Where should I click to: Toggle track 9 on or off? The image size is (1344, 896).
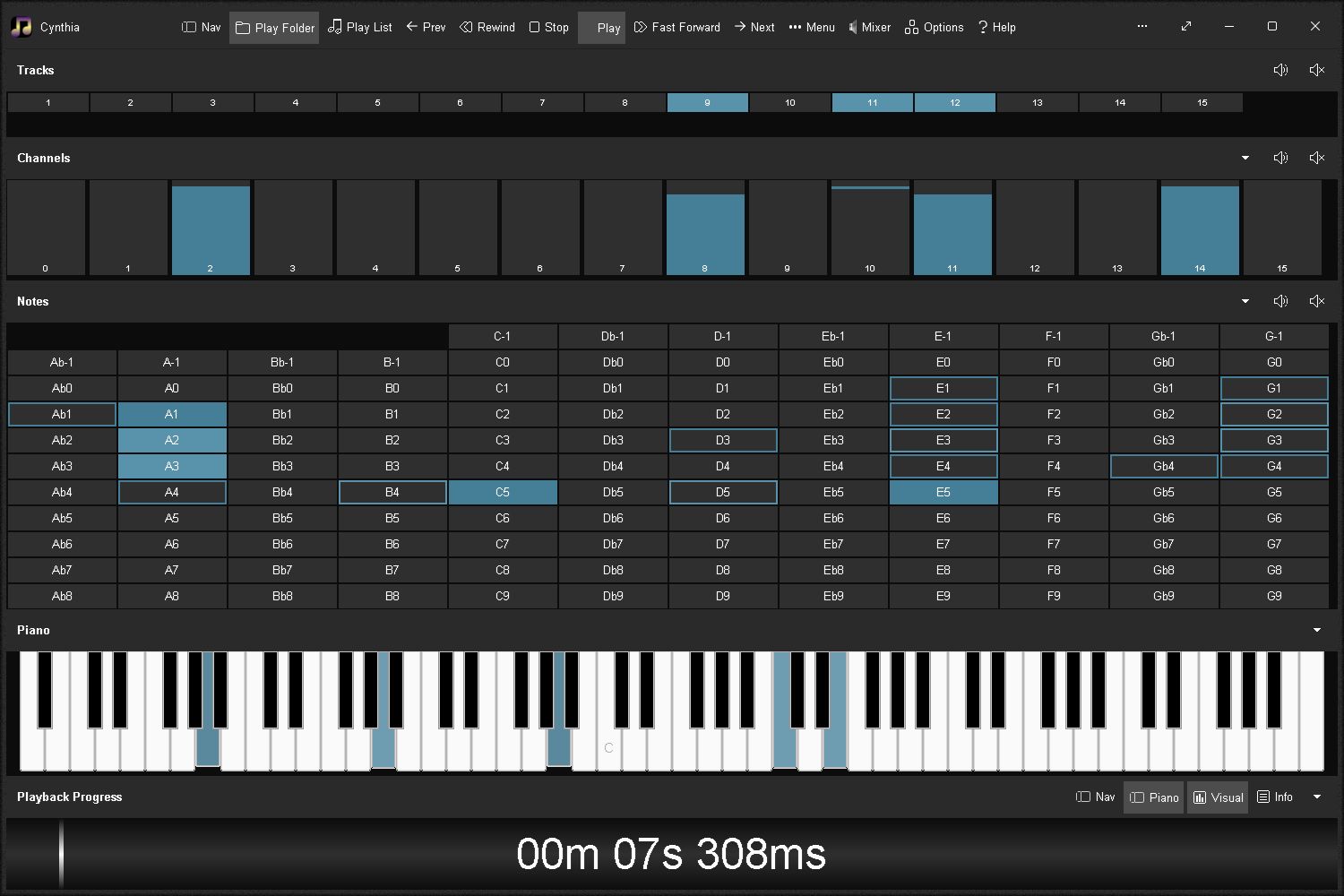(708, 102)
